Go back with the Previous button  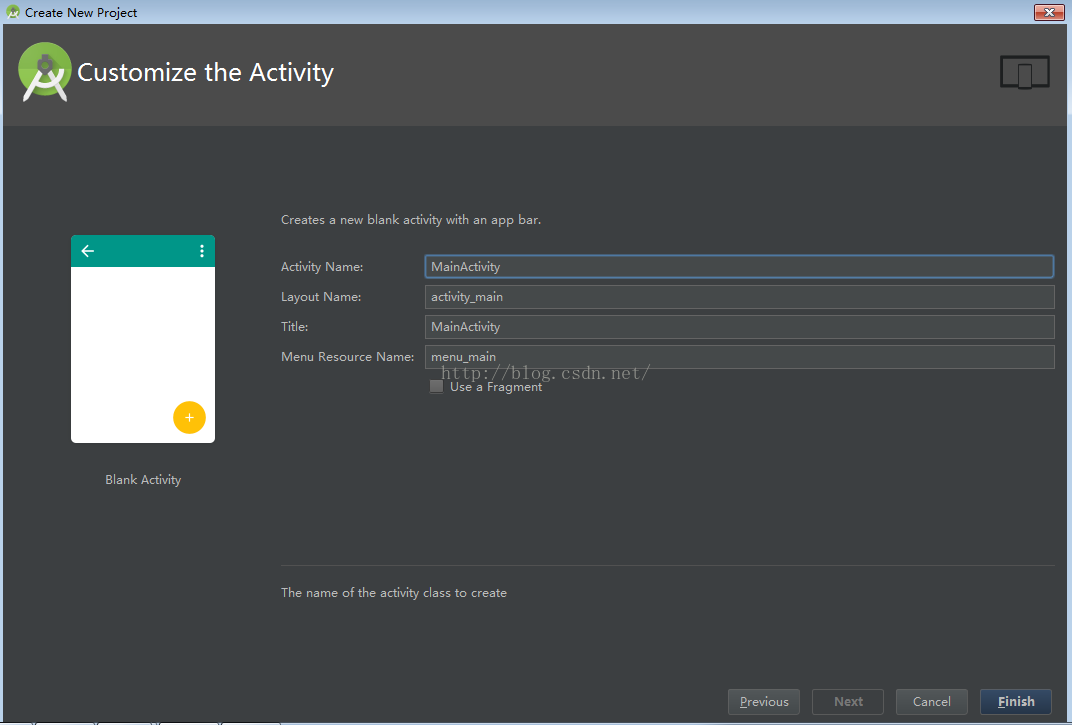pyautogui.click(x=764, y=702)
